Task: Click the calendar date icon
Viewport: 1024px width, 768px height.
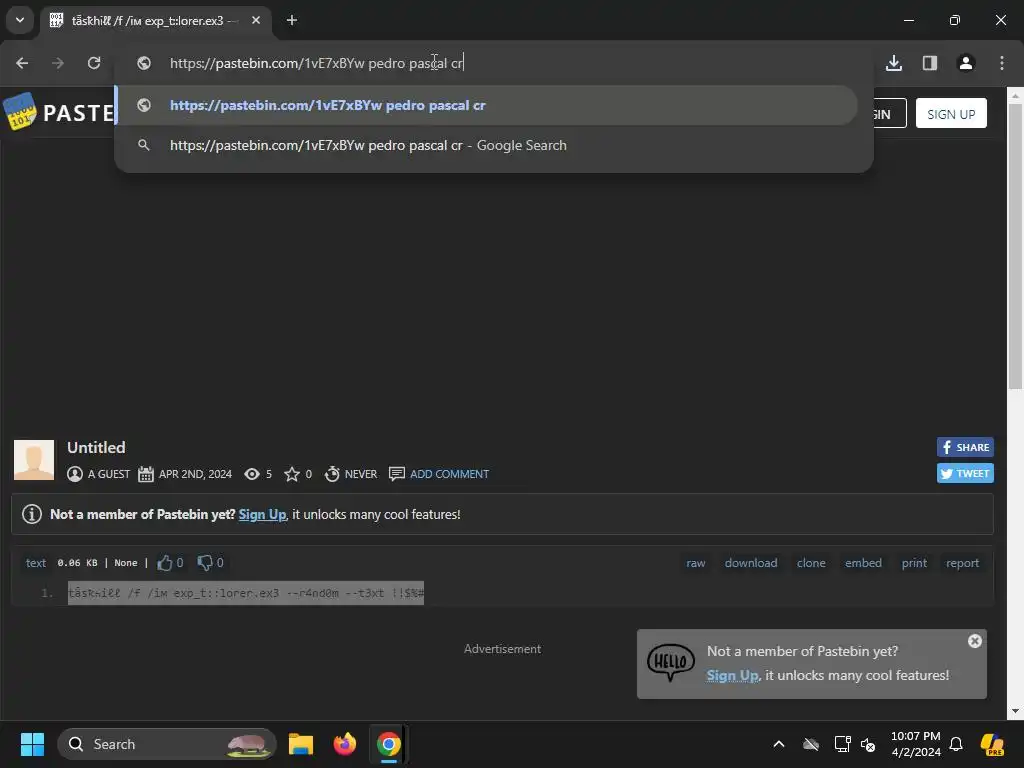Action: pos(146,474)
